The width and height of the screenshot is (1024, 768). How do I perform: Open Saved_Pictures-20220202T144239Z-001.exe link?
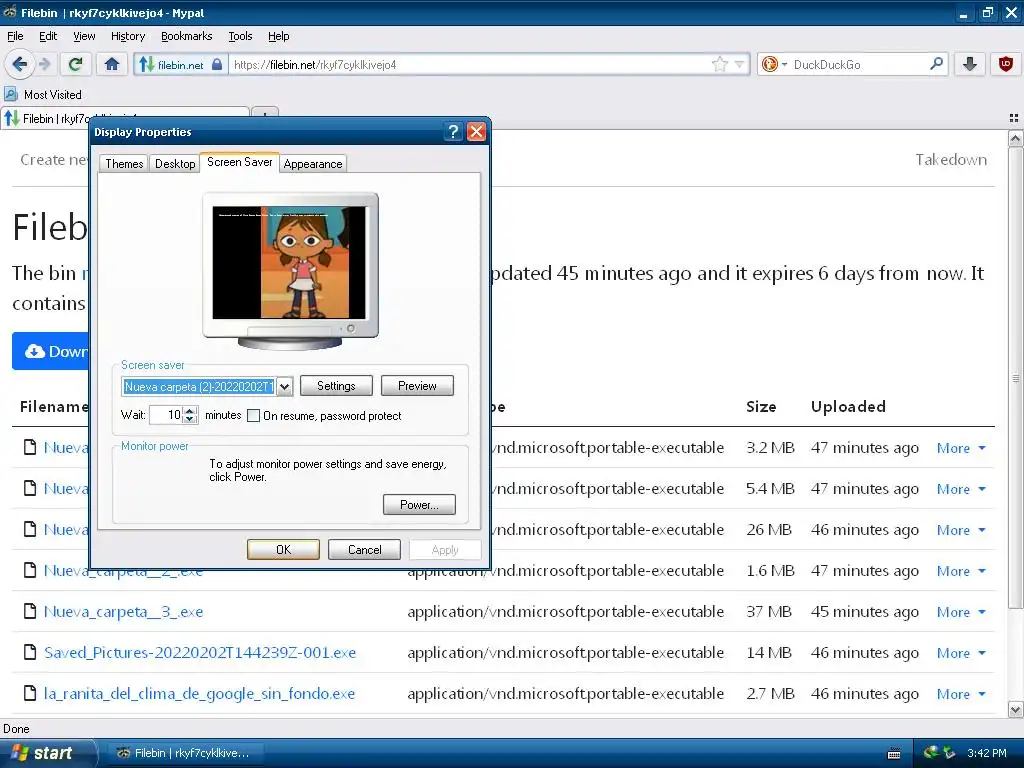click(200, 652)
